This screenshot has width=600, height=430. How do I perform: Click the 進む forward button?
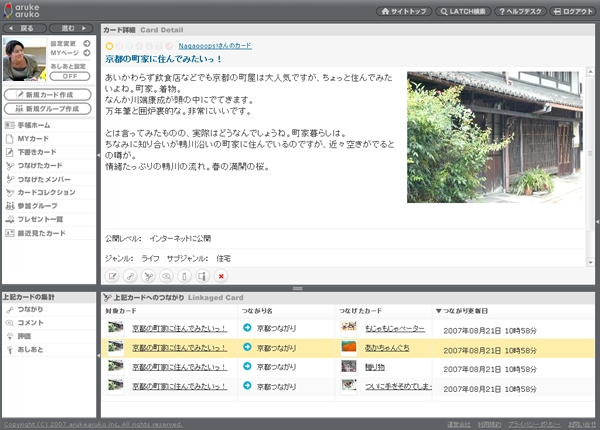point(71,28)
